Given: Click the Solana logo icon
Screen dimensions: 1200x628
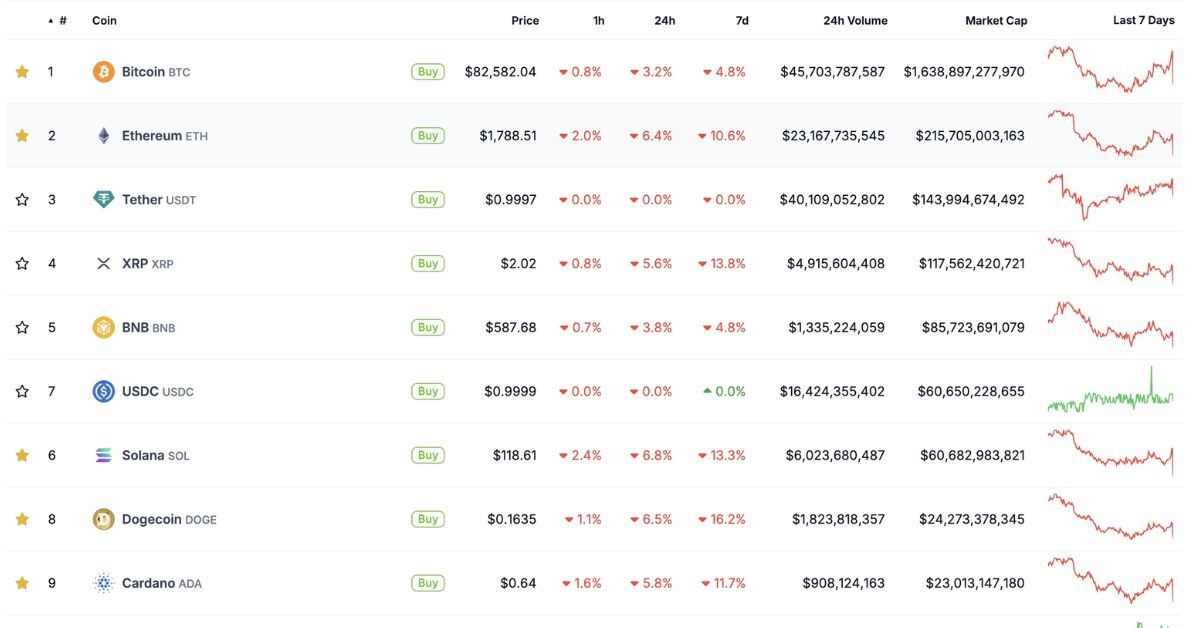Looking at the screenshot, I should (x=103, y=456).
